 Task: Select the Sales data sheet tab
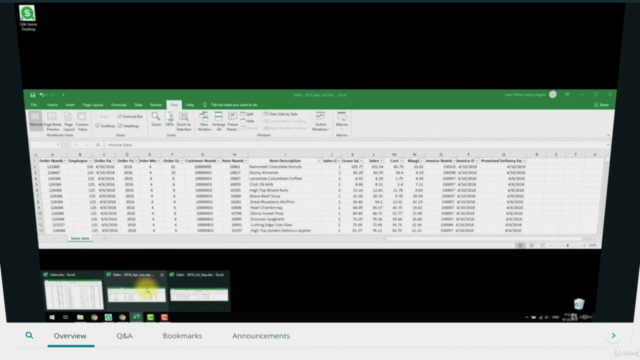(80, 238)
